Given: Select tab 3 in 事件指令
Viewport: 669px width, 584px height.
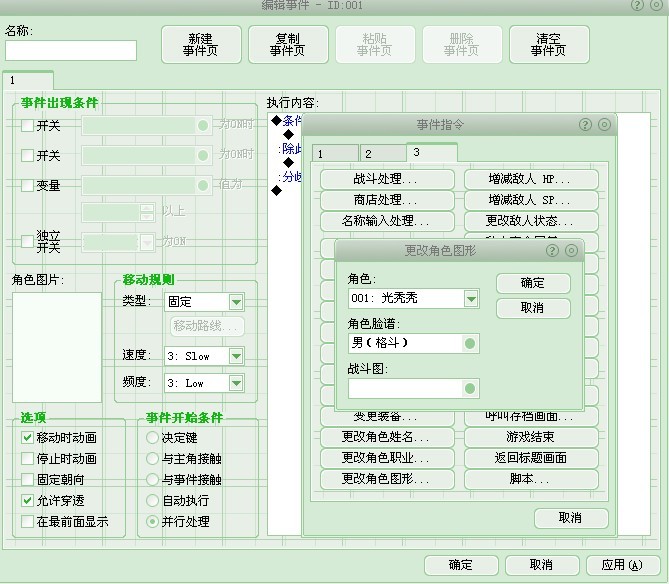Looking at the screenshot, I should 432,152.
